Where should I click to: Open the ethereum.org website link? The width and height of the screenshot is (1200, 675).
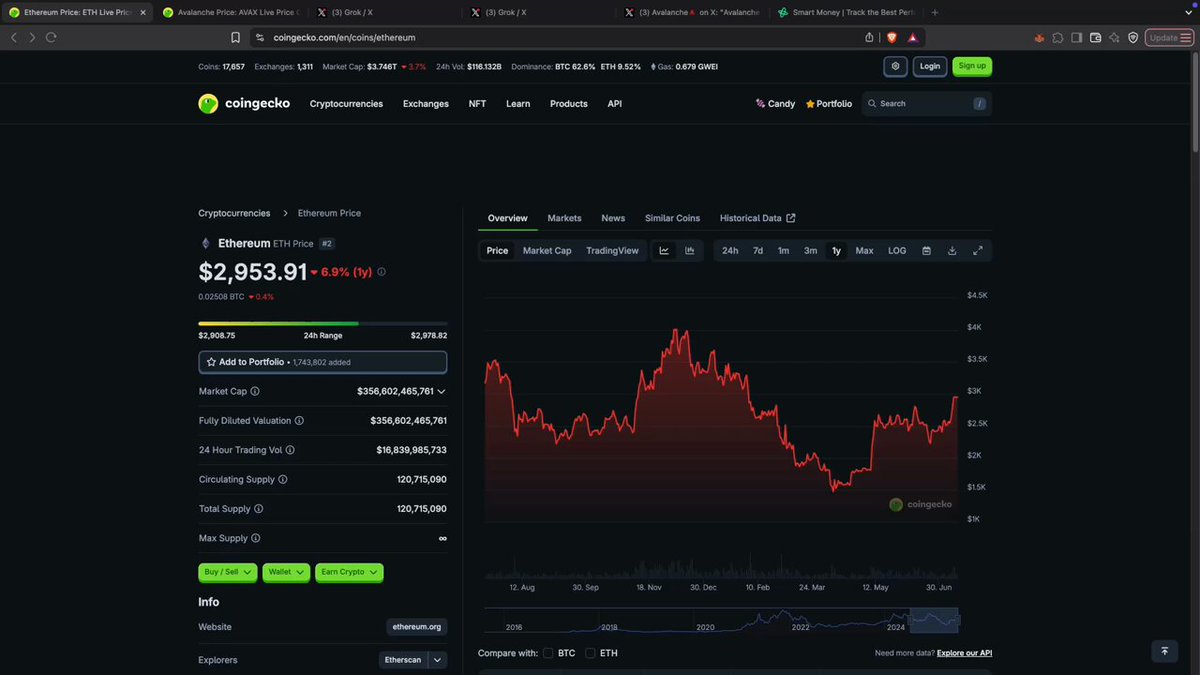[x=417, y=627]
